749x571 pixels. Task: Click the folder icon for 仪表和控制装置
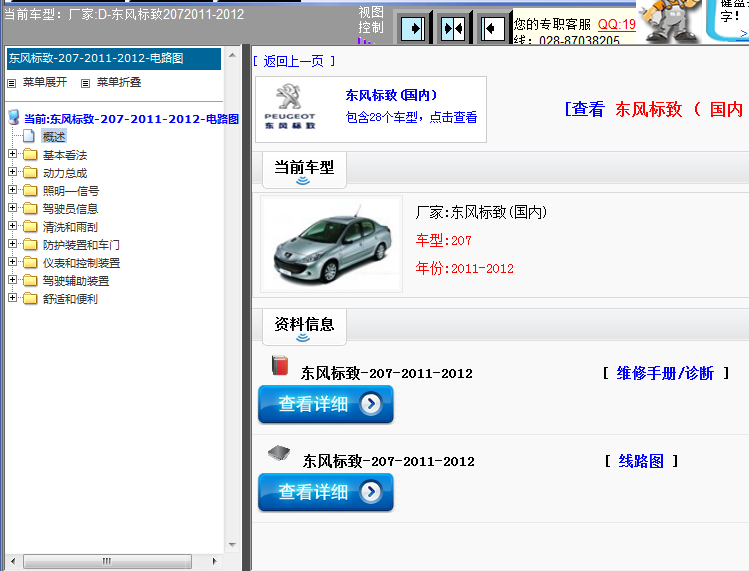[x=30, y=262]
